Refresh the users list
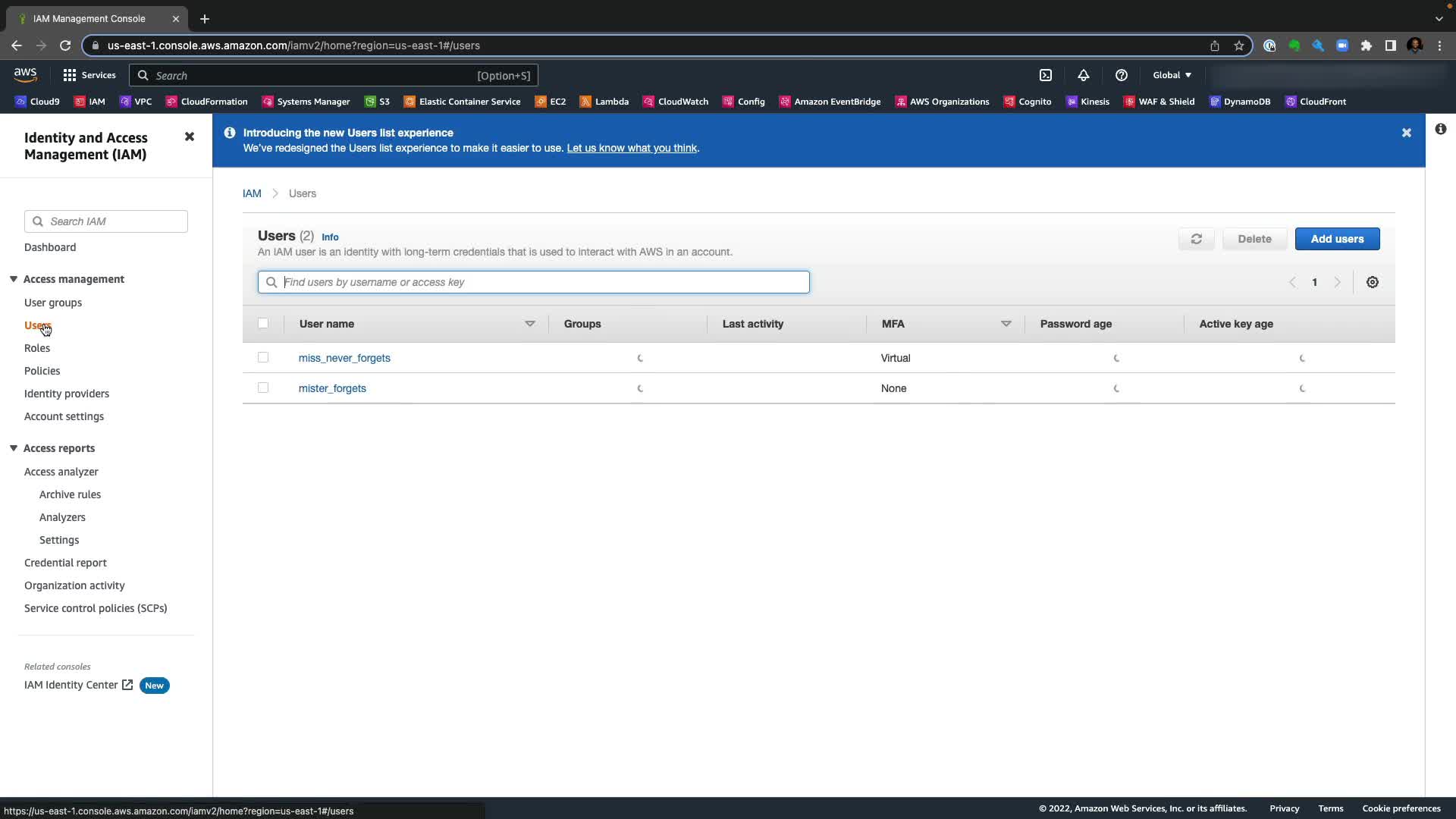1456x819 pixels. click(1196, 239)
